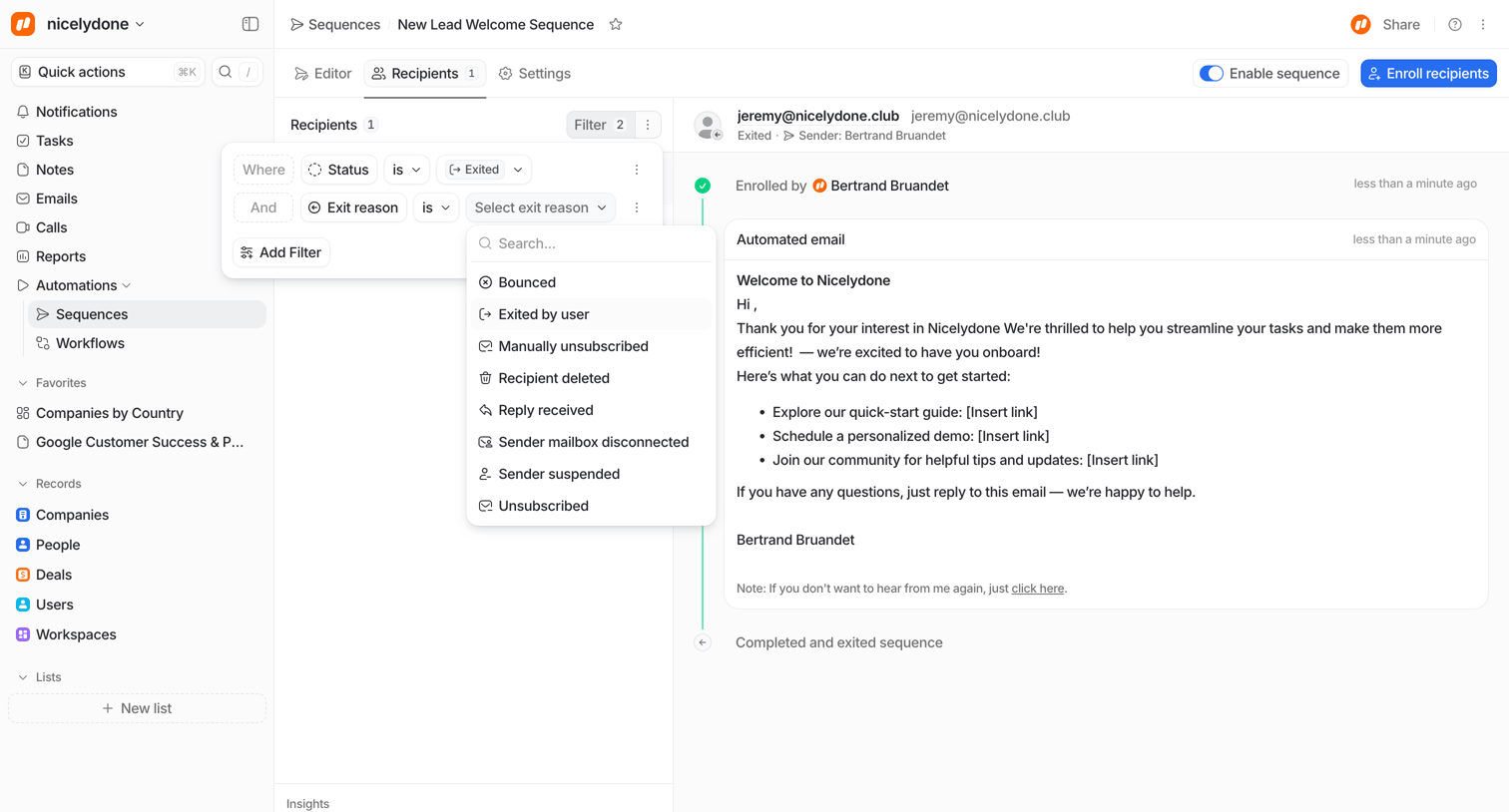Click the Add Filter button
The image size is (1509, 812).
(281, 252)
